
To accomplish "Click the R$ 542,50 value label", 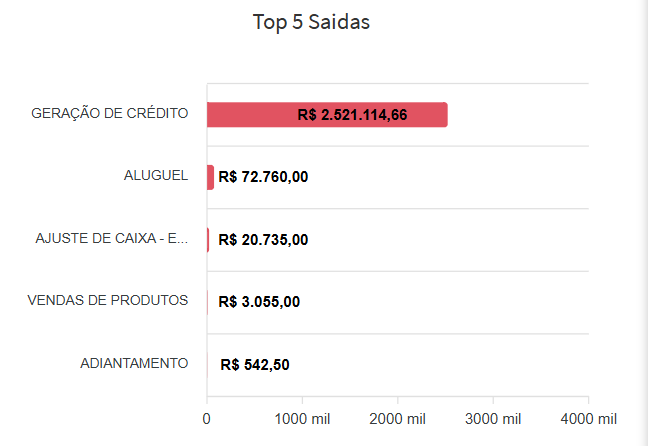I will 255,364.
